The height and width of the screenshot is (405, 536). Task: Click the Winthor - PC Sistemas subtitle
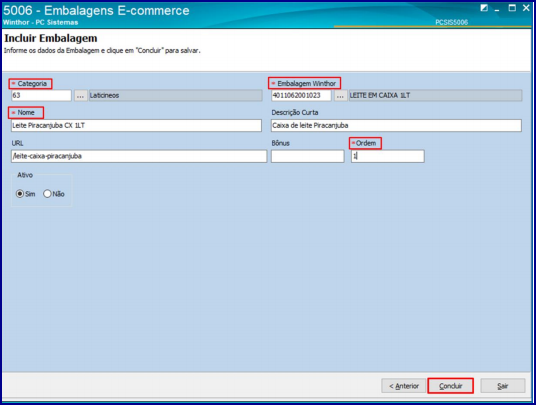[x=40, y=22]
